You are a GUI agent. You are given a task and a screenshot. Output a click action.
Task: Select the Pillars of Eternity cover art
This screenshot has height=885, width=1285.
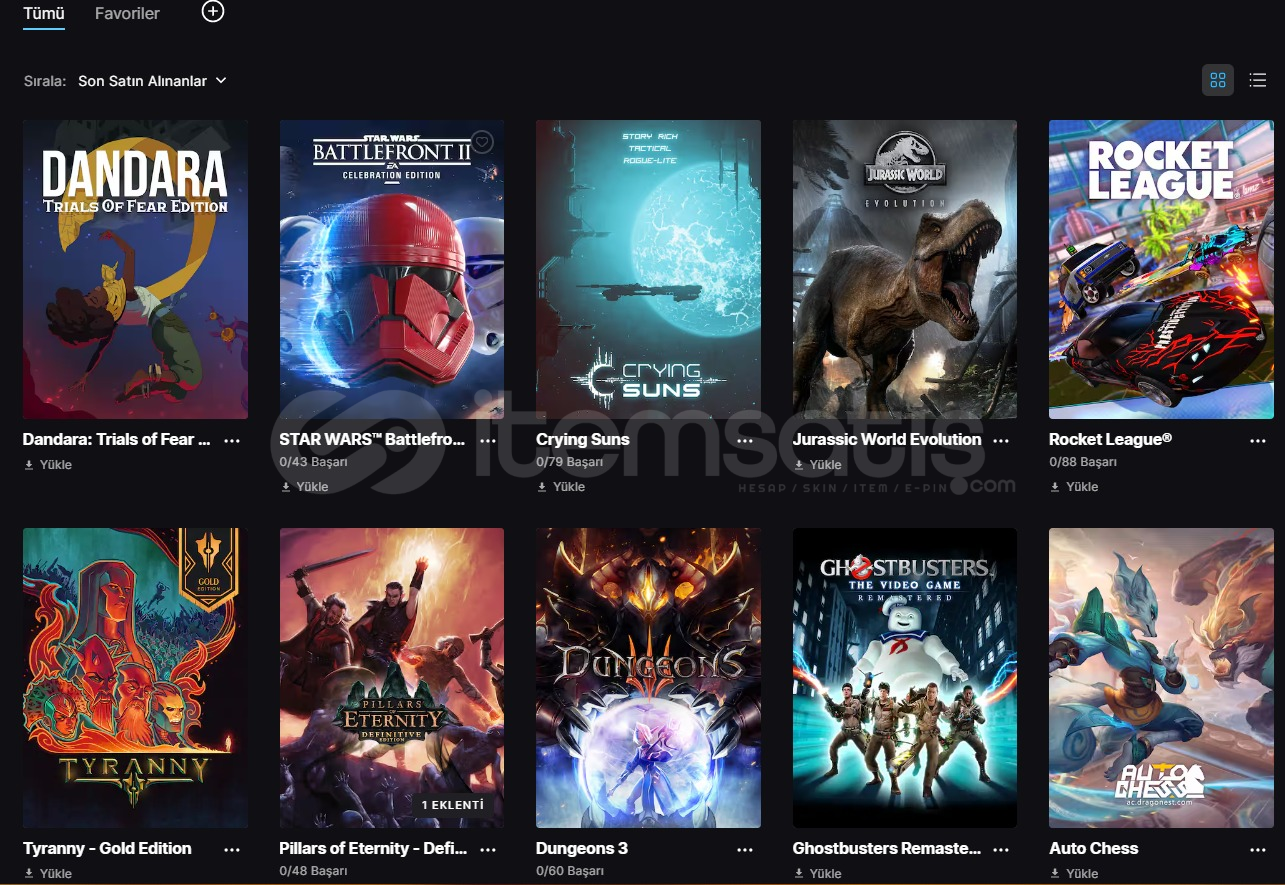(392, 678)
